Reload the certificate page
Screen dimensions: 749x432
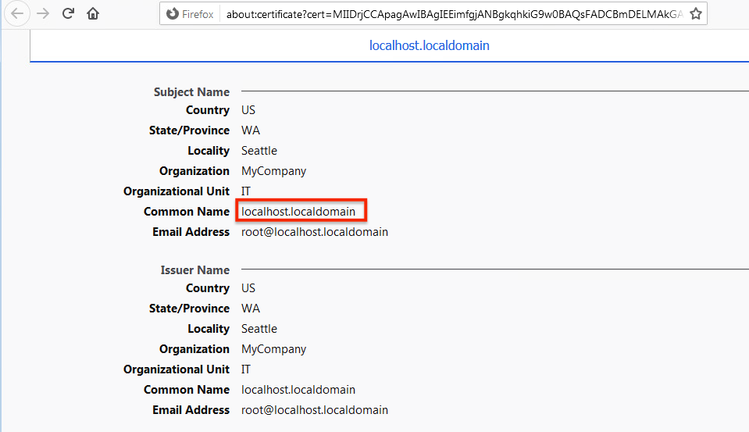tap(68, 14)
